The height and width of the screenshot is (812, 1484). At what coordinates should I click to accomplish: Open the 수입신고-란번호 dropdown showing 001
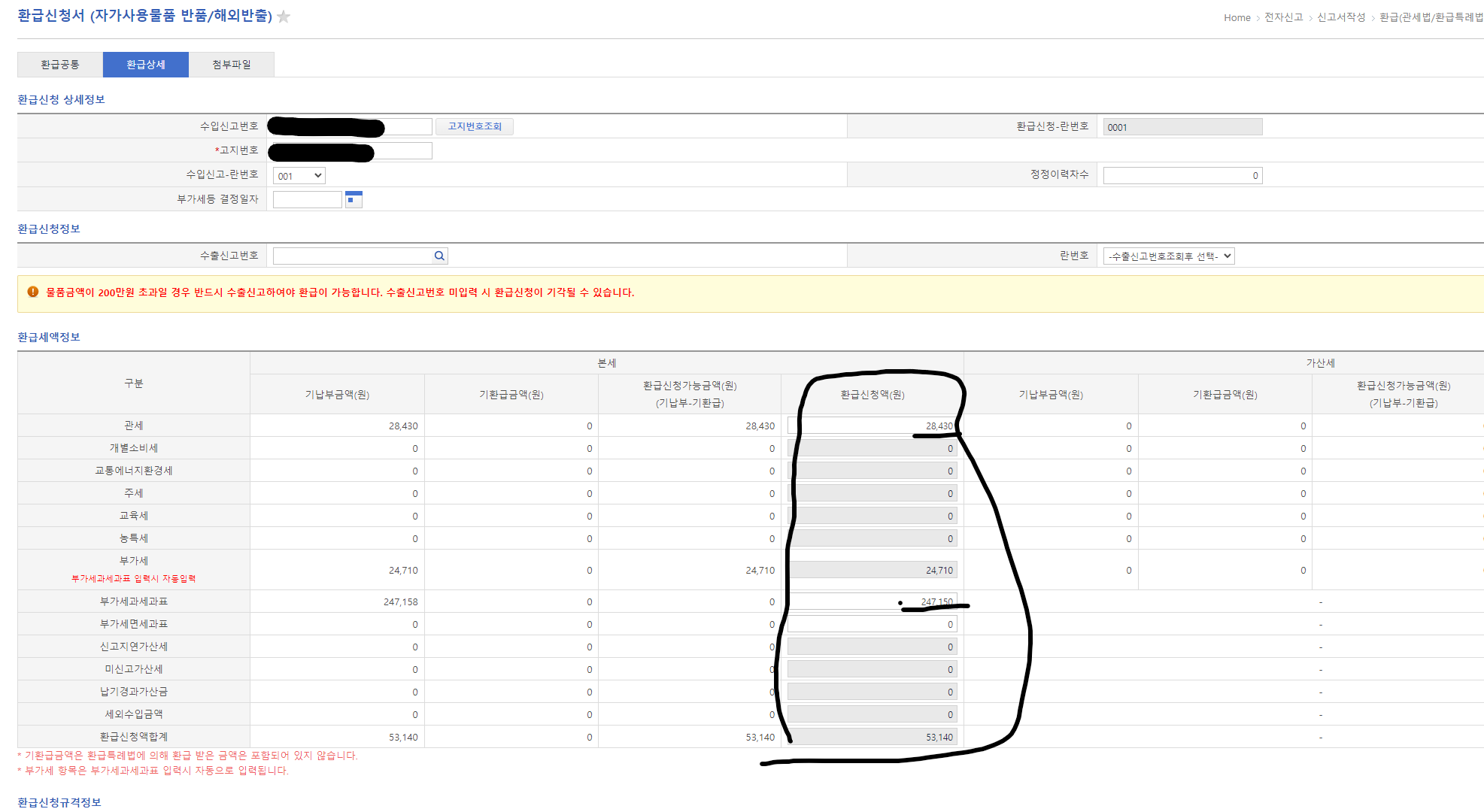click(x=299, y=176)
